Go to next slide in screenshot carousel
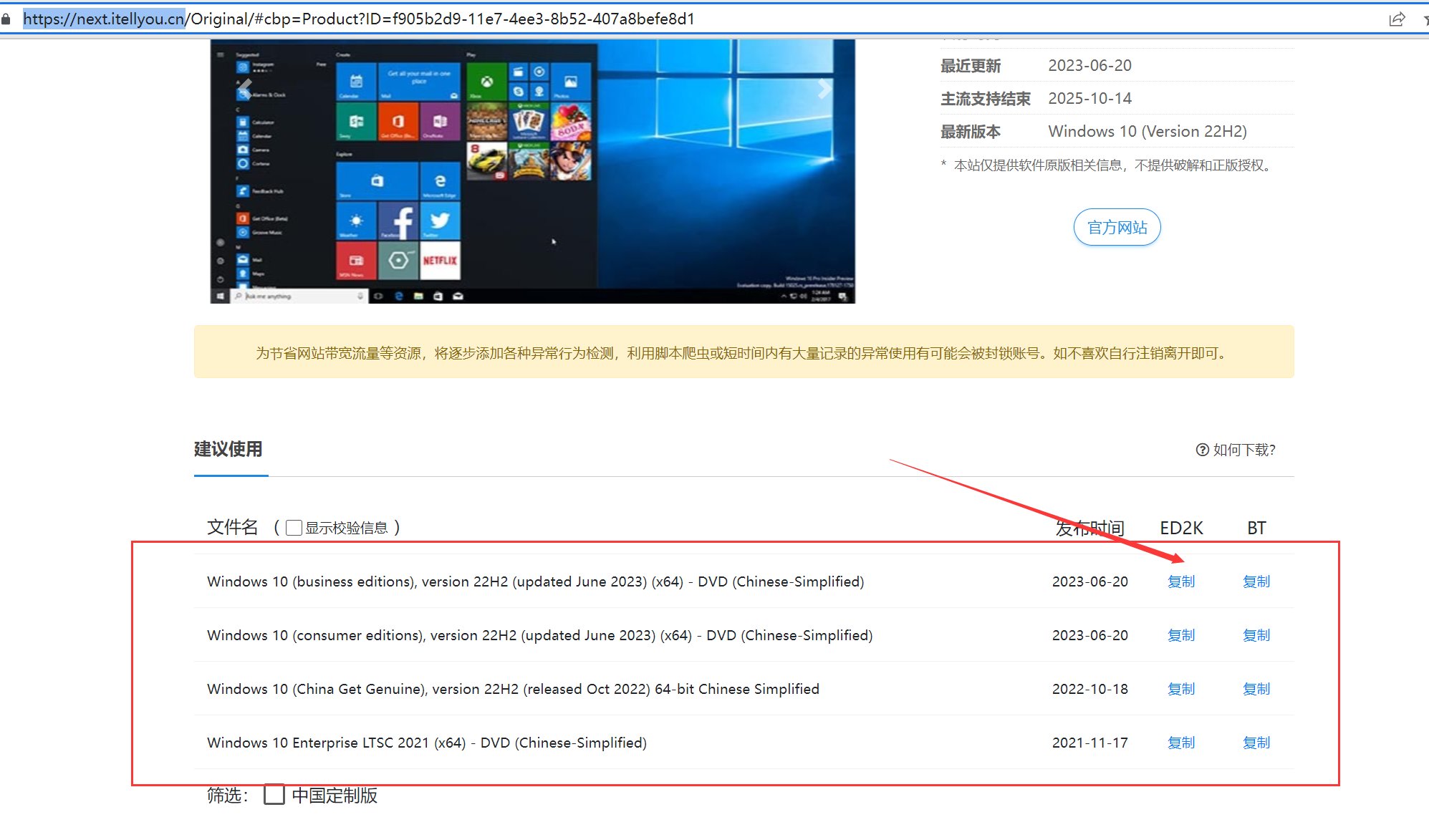 point(824,89)
